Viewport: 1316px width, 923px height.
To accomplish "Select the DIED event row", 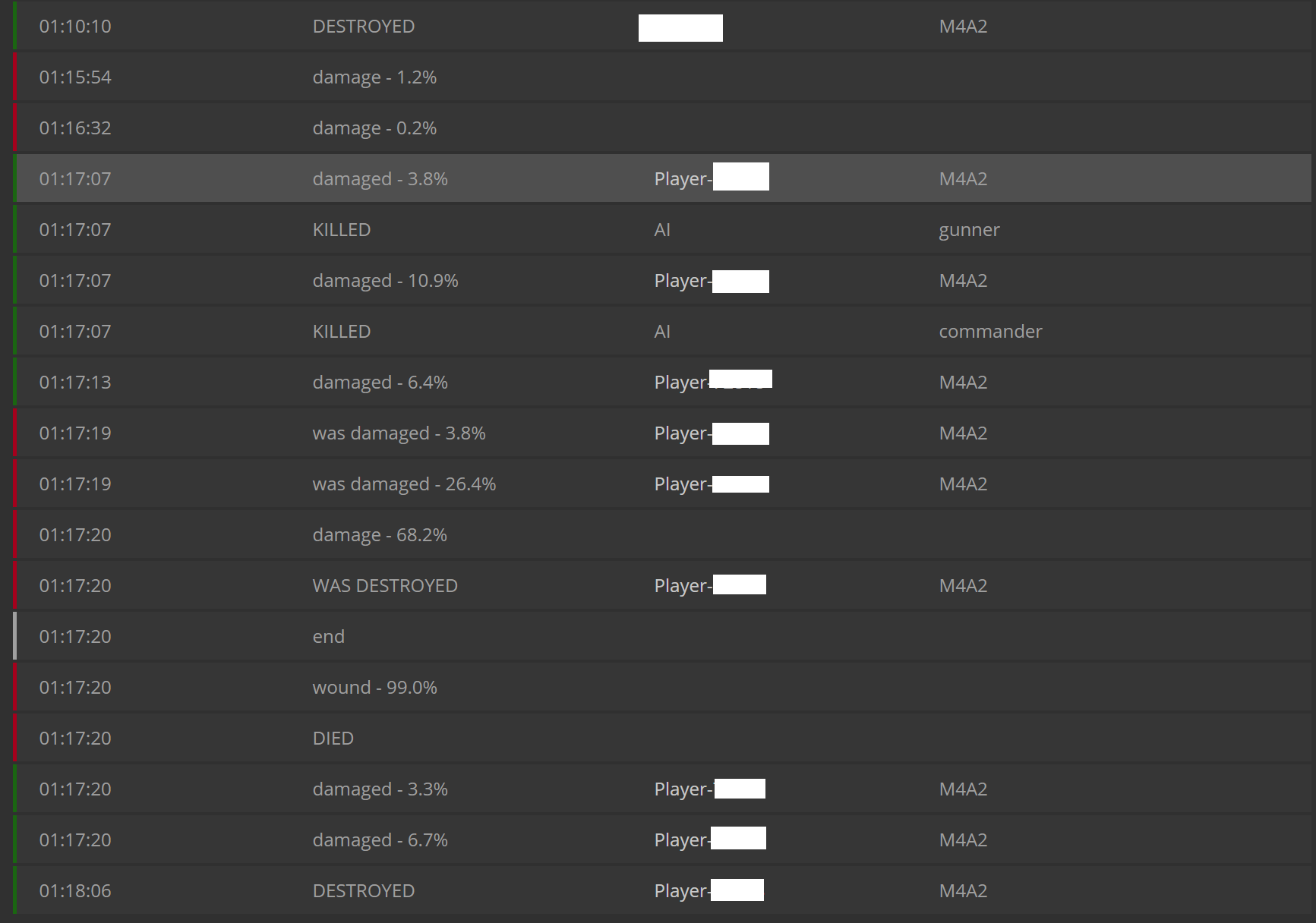I will pyautogui.click(x=333, y=739).
